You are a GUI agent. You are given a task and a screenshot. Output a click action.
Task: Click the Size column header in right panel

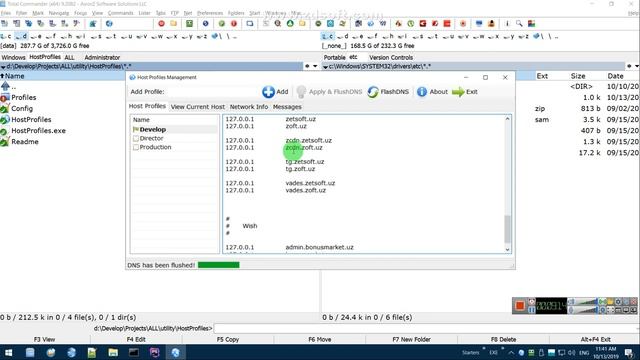click(578, 76)
